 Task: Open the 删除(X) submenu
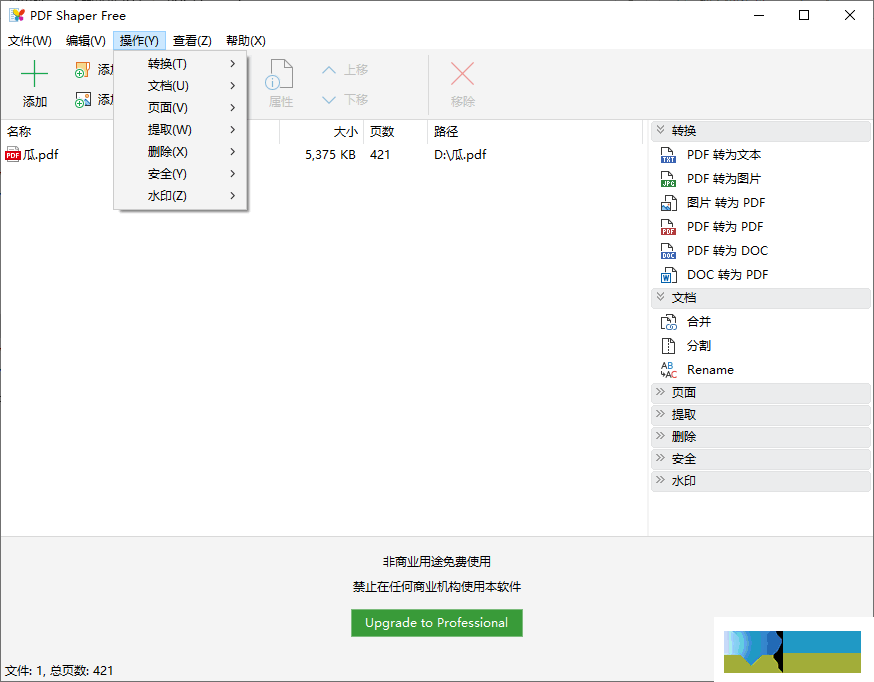click(x=180, y=152)
